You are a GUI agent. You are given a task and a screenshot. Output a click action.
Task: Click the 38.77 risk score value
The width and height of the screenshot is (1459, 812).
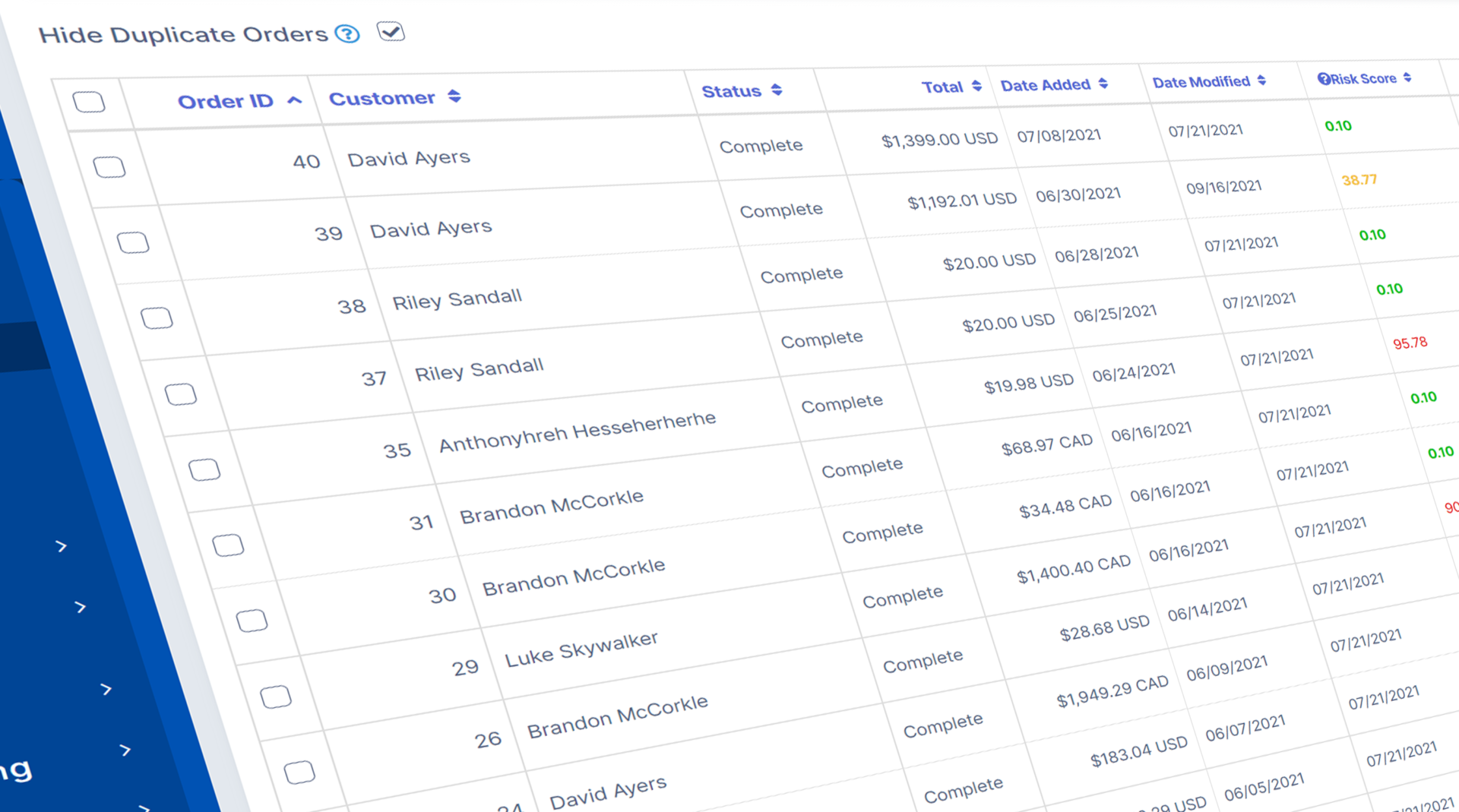(x=1359, y=180)
